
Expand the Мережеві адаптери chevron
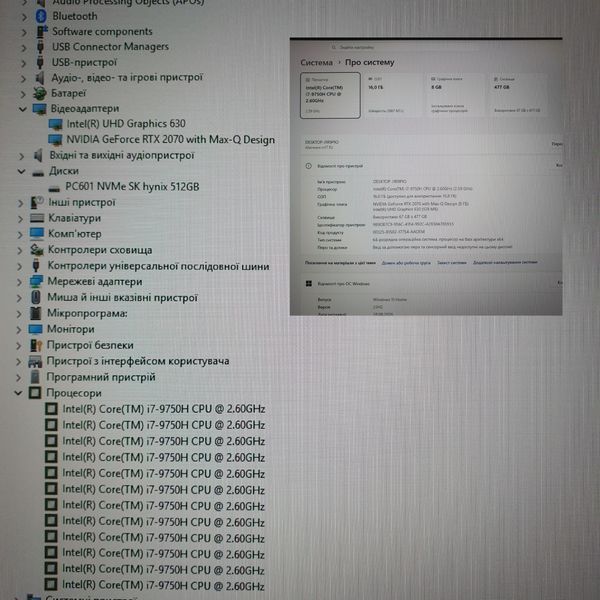click(20, 283)
